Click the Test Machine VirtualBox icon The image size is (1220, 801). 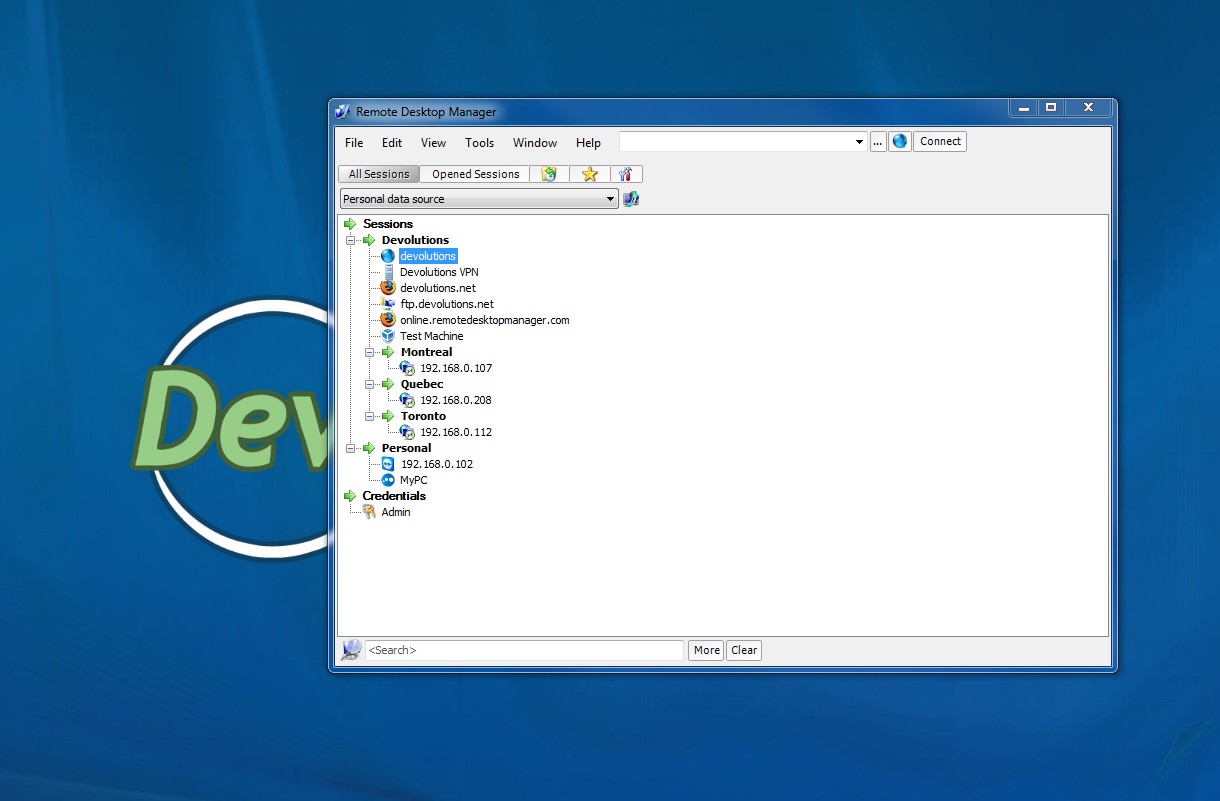[388, 336]
